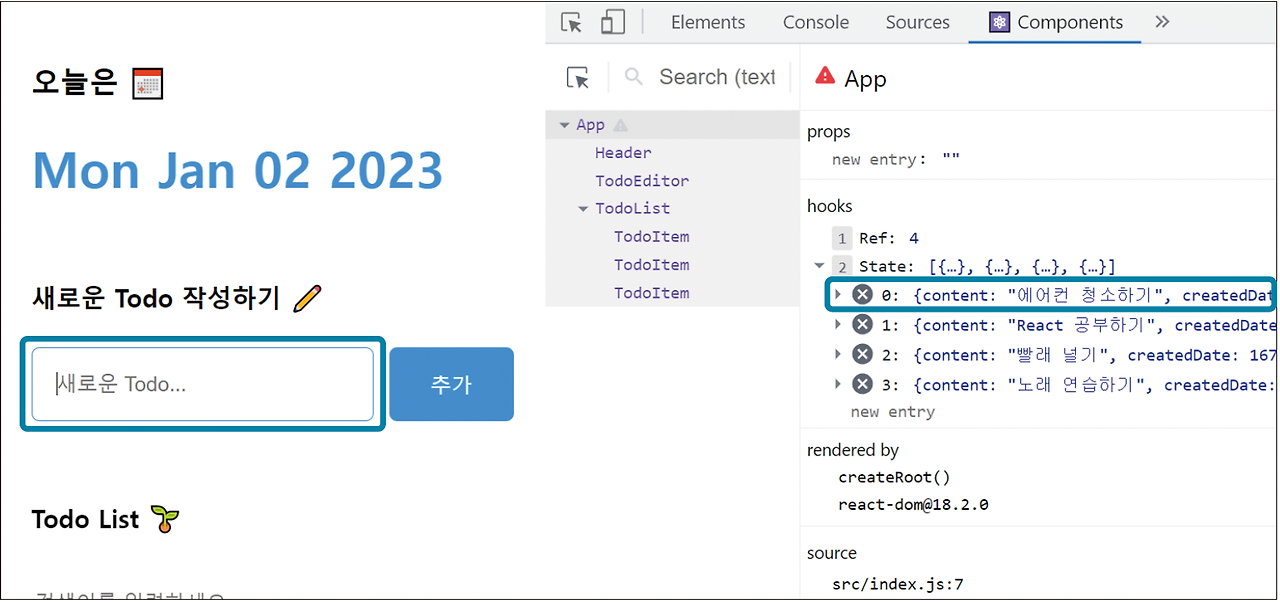Click new entry under State hook
Viewport: 1280px width, 602px height.
tap(893, 412)
